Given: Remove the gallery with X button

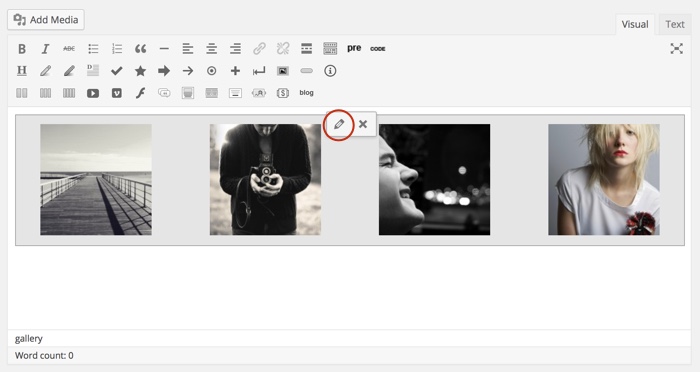Looking at the screenshot, I should click(x=363, y=124).
